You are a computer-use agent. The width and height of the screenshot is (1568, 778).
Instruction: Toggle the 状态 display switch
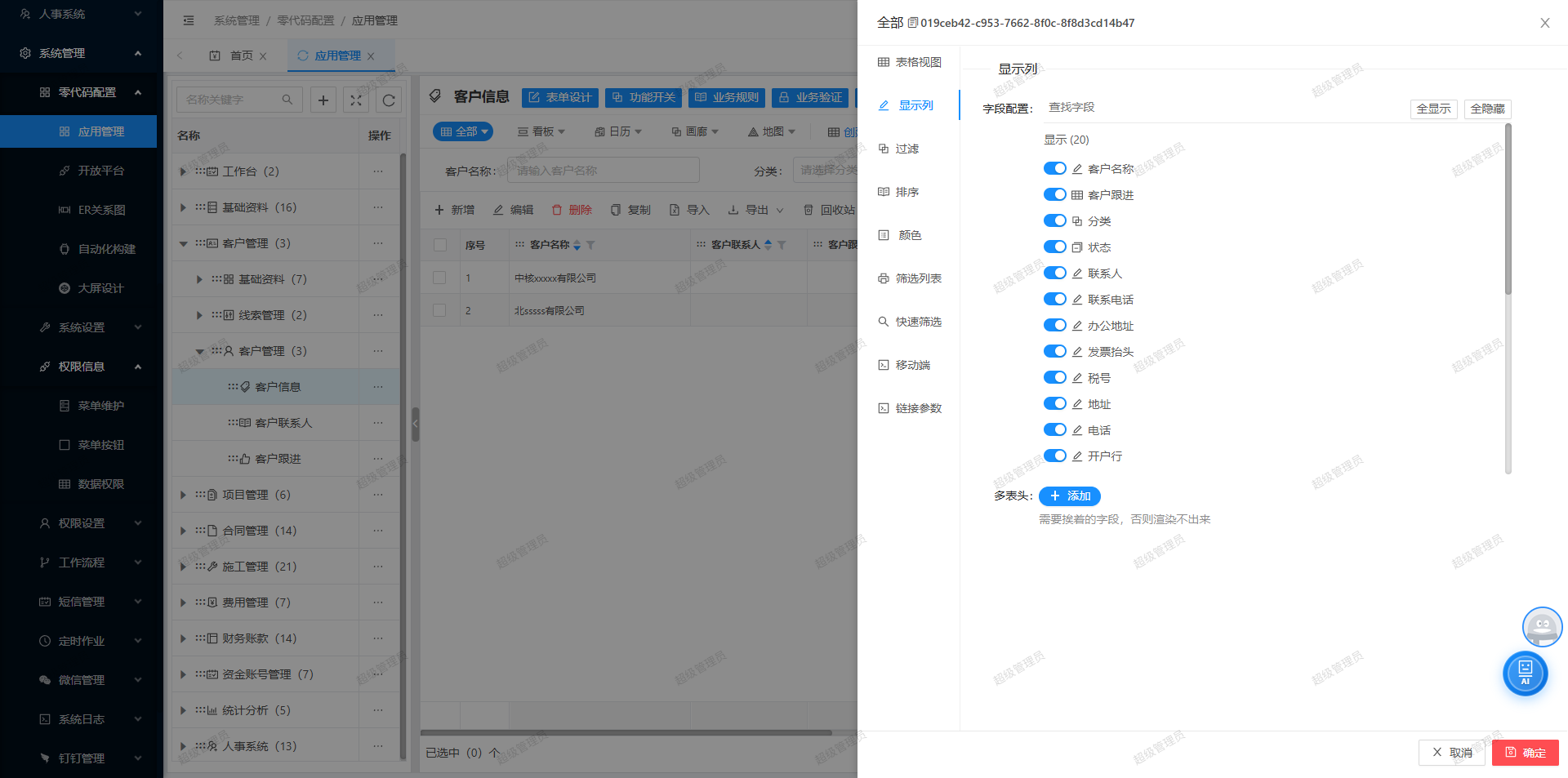1055,247
